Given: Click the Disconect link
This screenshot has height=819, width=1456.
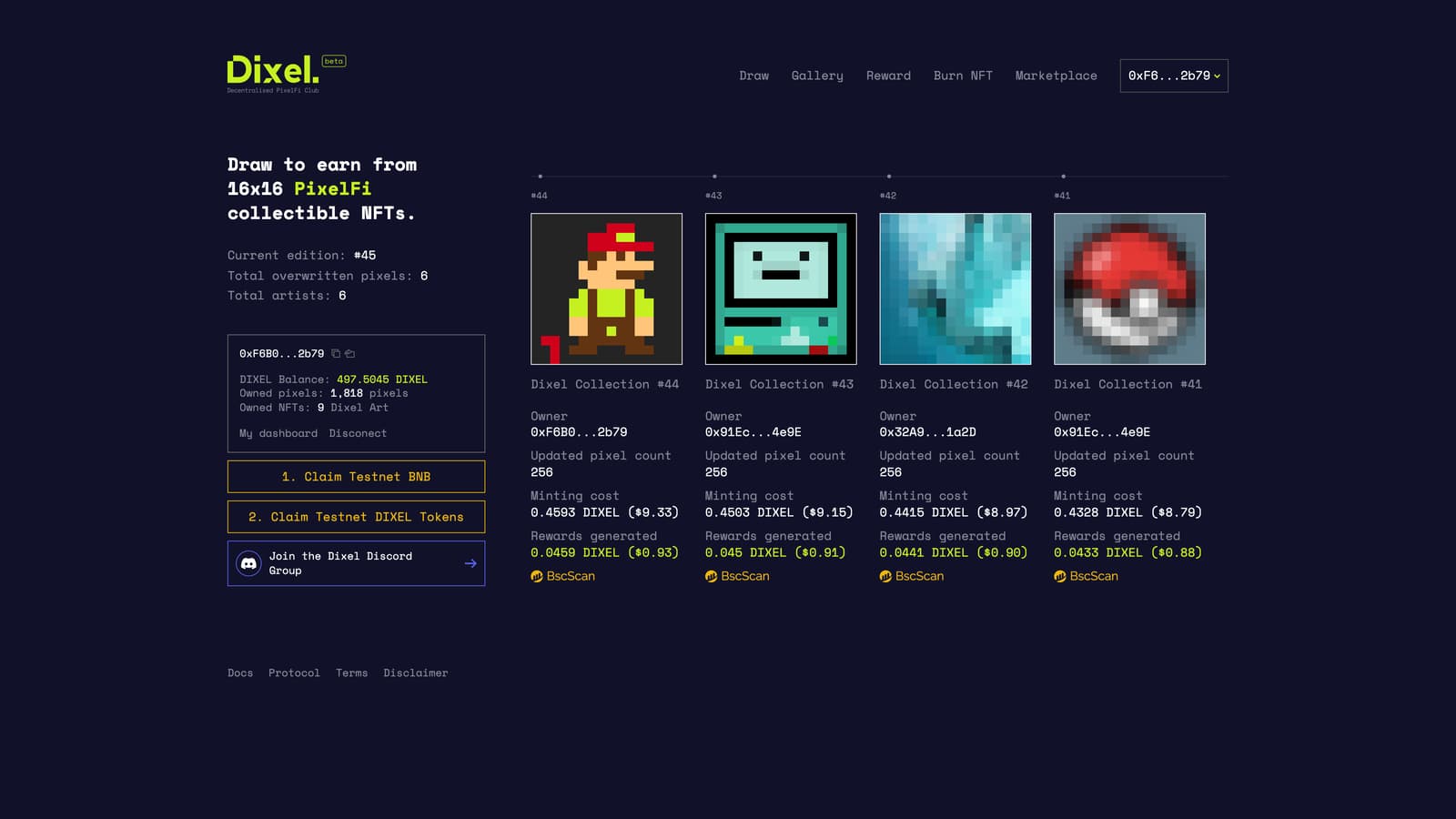Looking at the screenshot, I should point(358,433).
